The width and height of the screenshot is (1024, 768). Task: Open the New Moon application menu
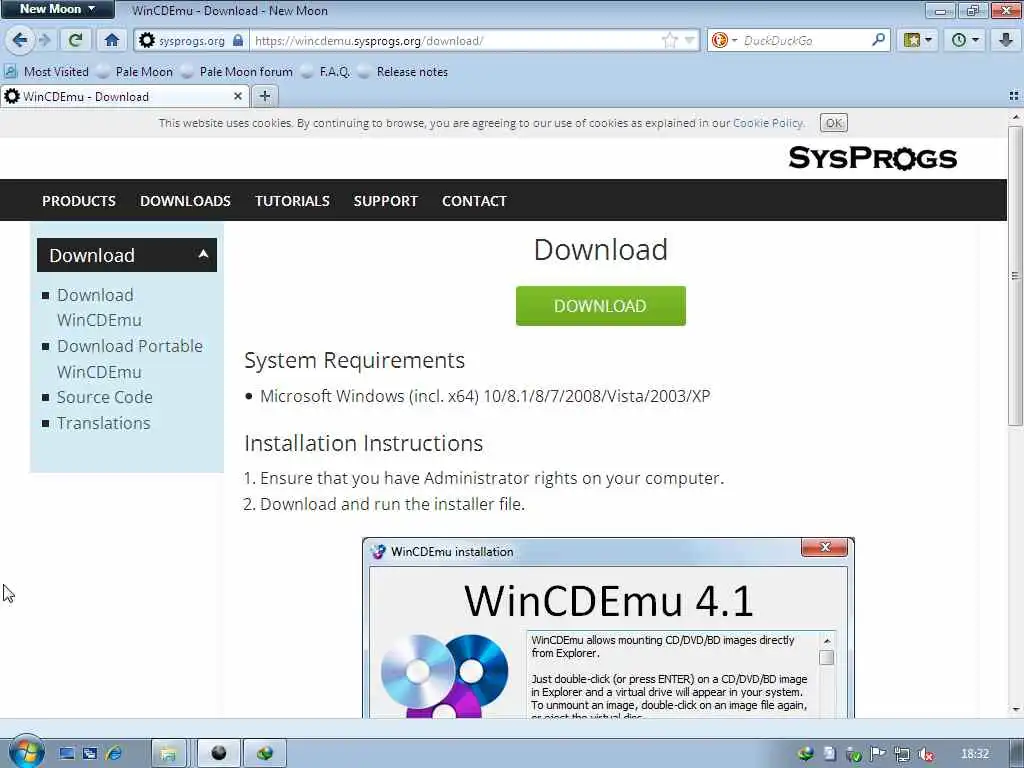57,9
